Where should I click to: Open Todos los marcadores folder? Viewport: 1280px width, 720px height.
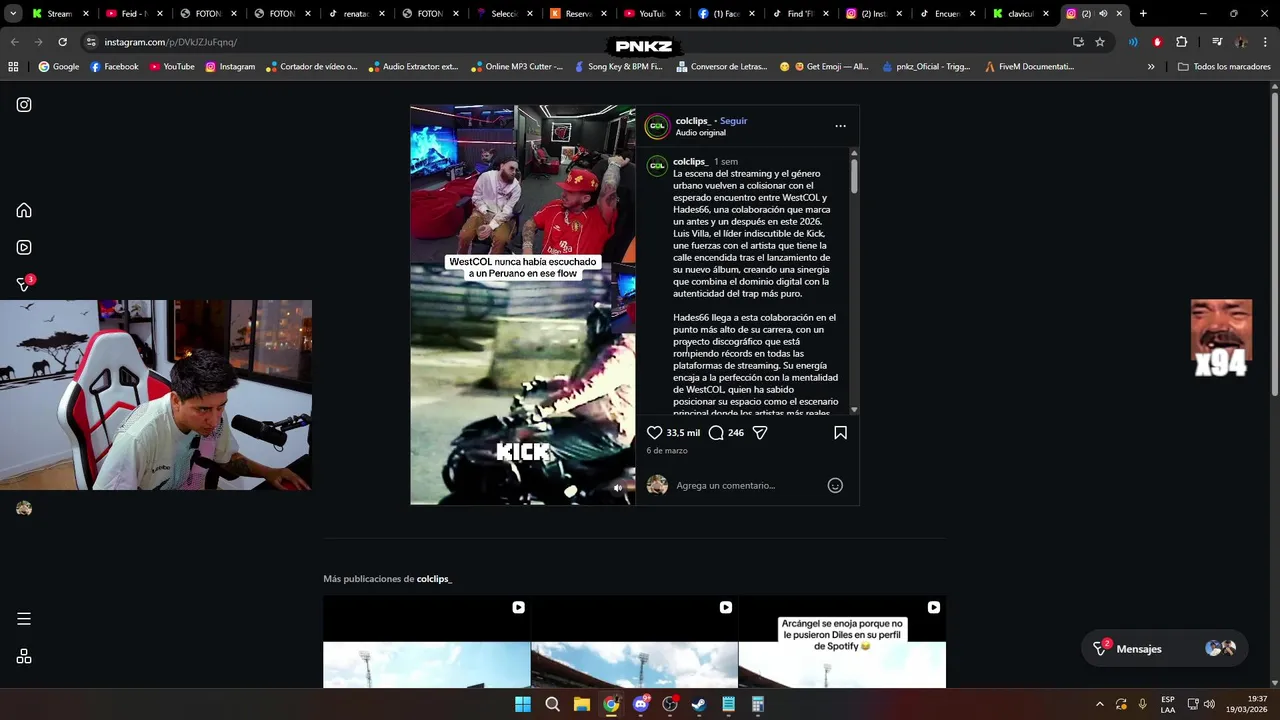click(1224, 67)
